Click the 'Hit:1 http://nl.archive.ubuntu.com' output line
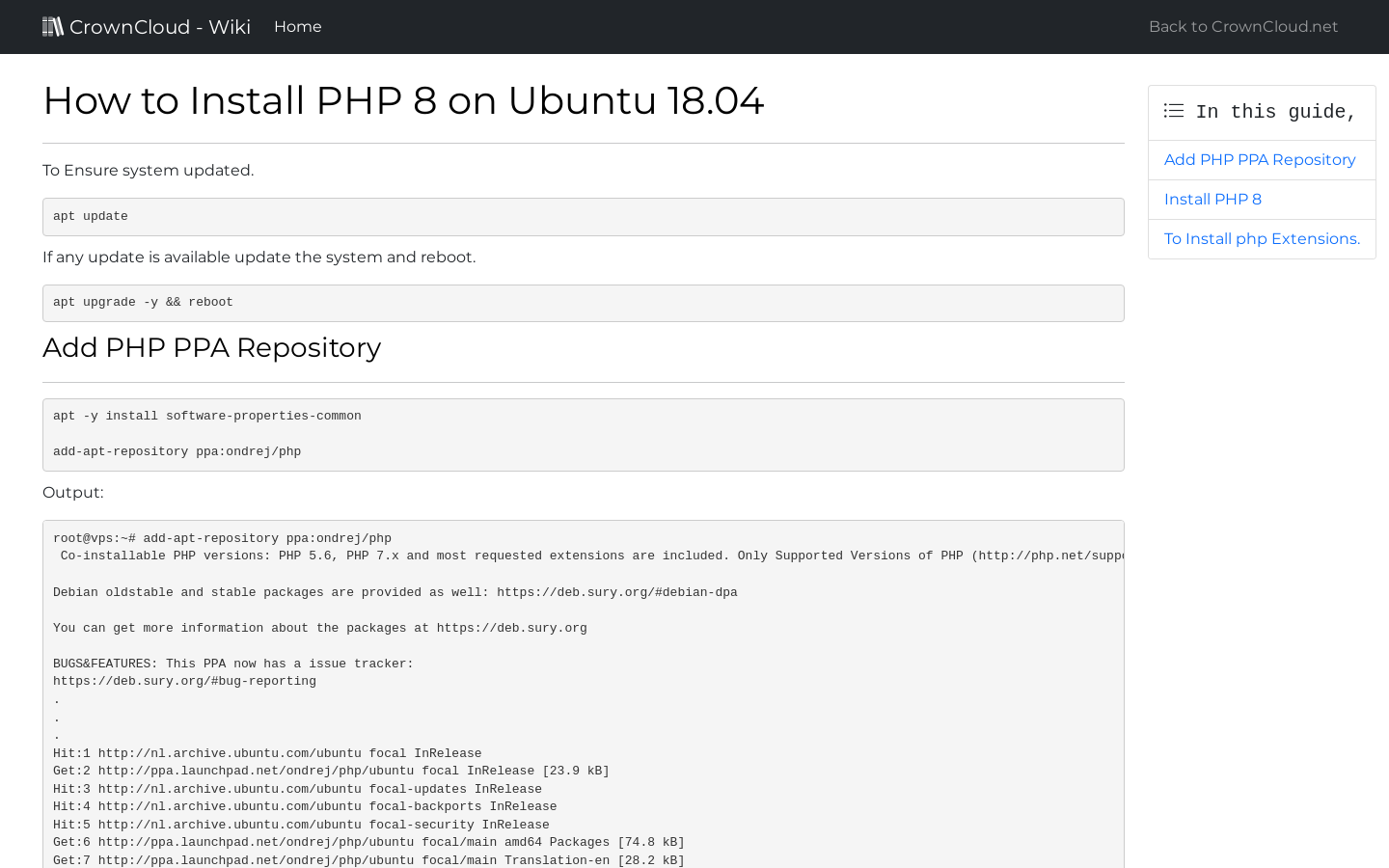This screenshot has width=1389, height=868. [267, 754]
